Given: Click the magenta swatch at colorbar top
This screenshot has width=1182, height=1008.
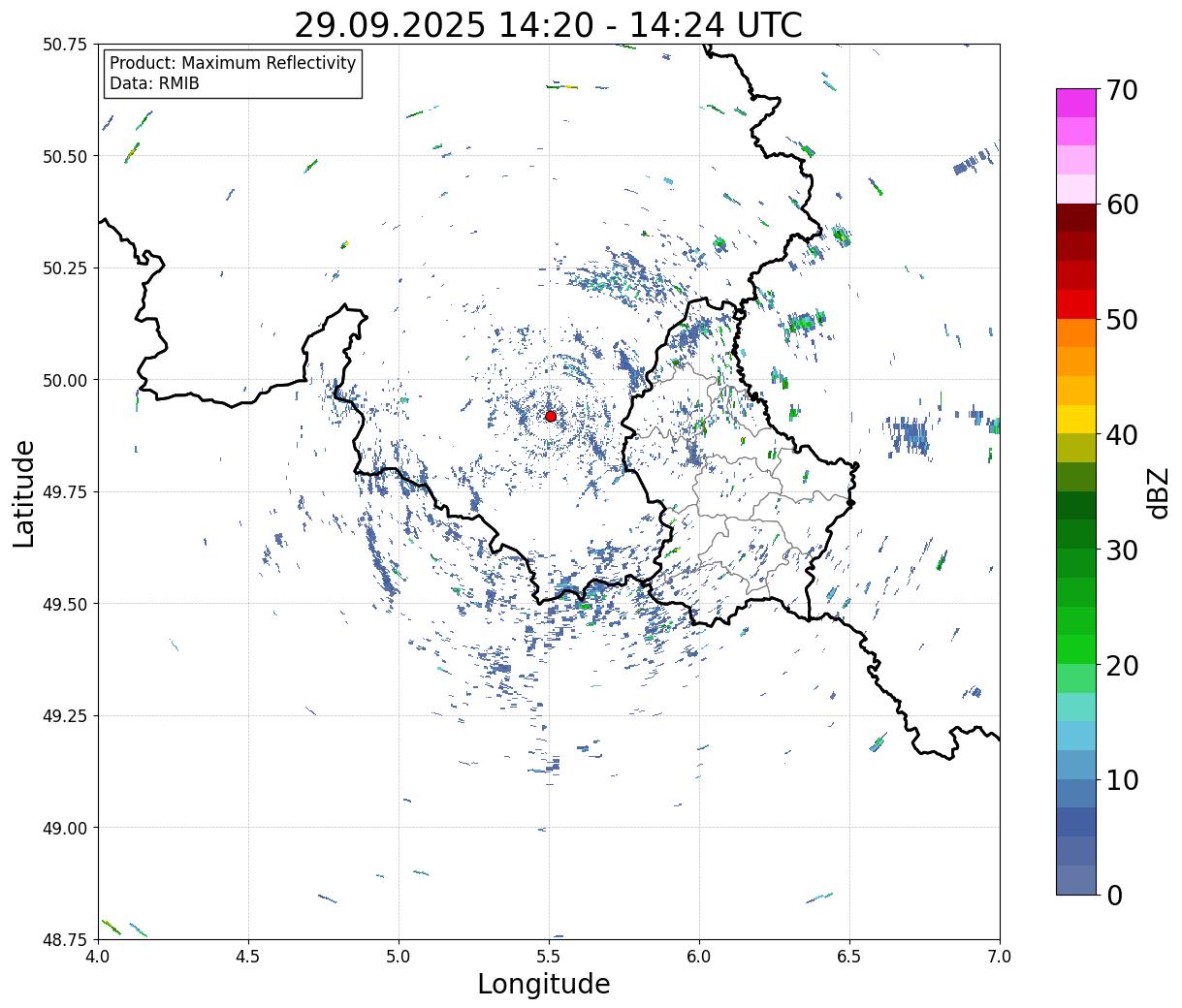Looking at the screenshot, I should coord(1076,103).
